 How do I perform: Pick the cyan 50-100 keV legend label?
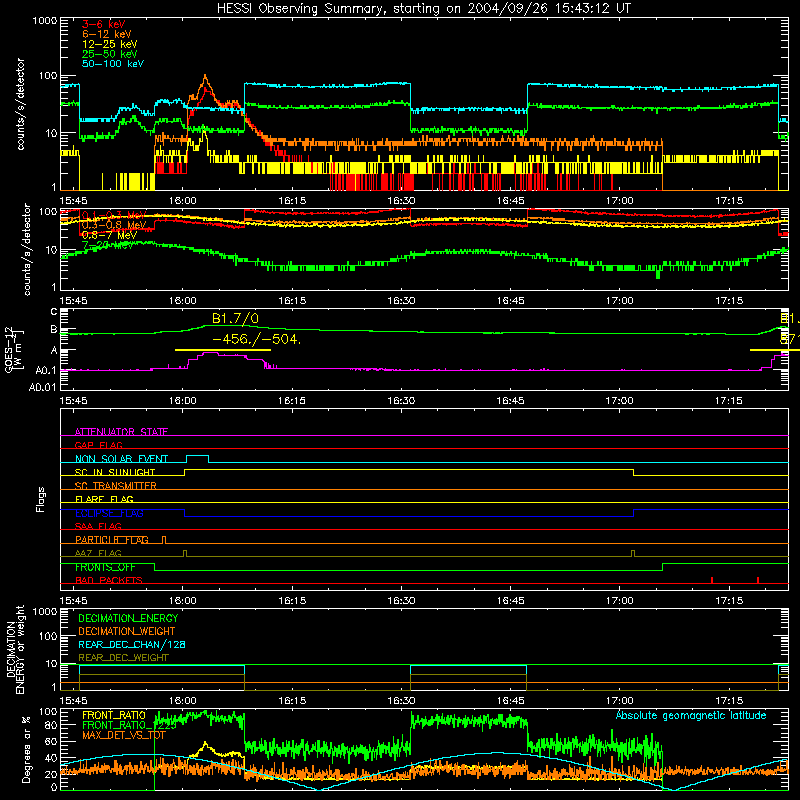[x=113, y=64]
